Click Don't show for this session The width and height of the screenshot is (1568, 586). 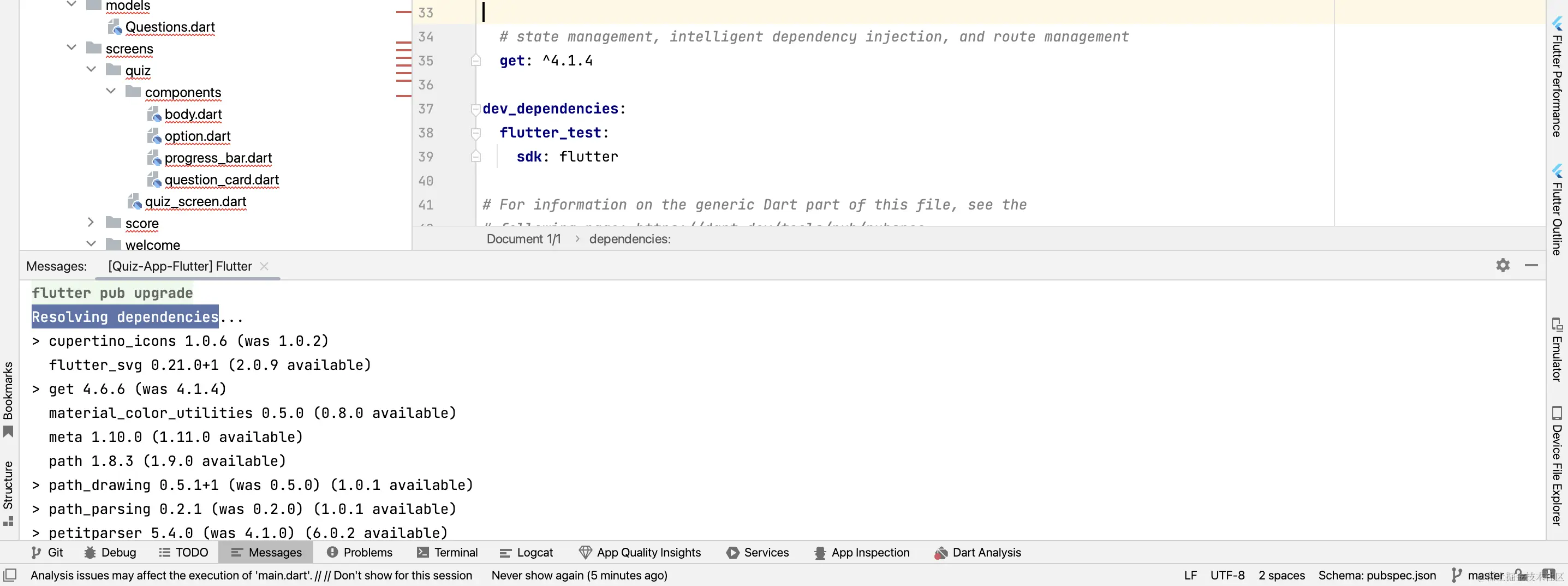pyautogui.click(x=402, y=575)
